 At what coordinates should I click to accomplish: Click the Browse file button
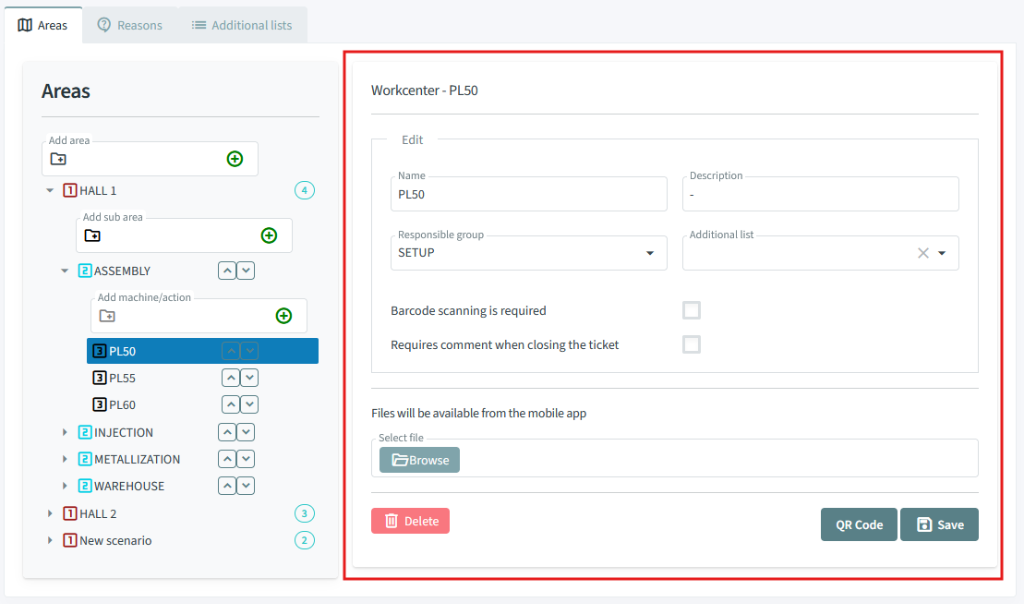coord(419,460)
